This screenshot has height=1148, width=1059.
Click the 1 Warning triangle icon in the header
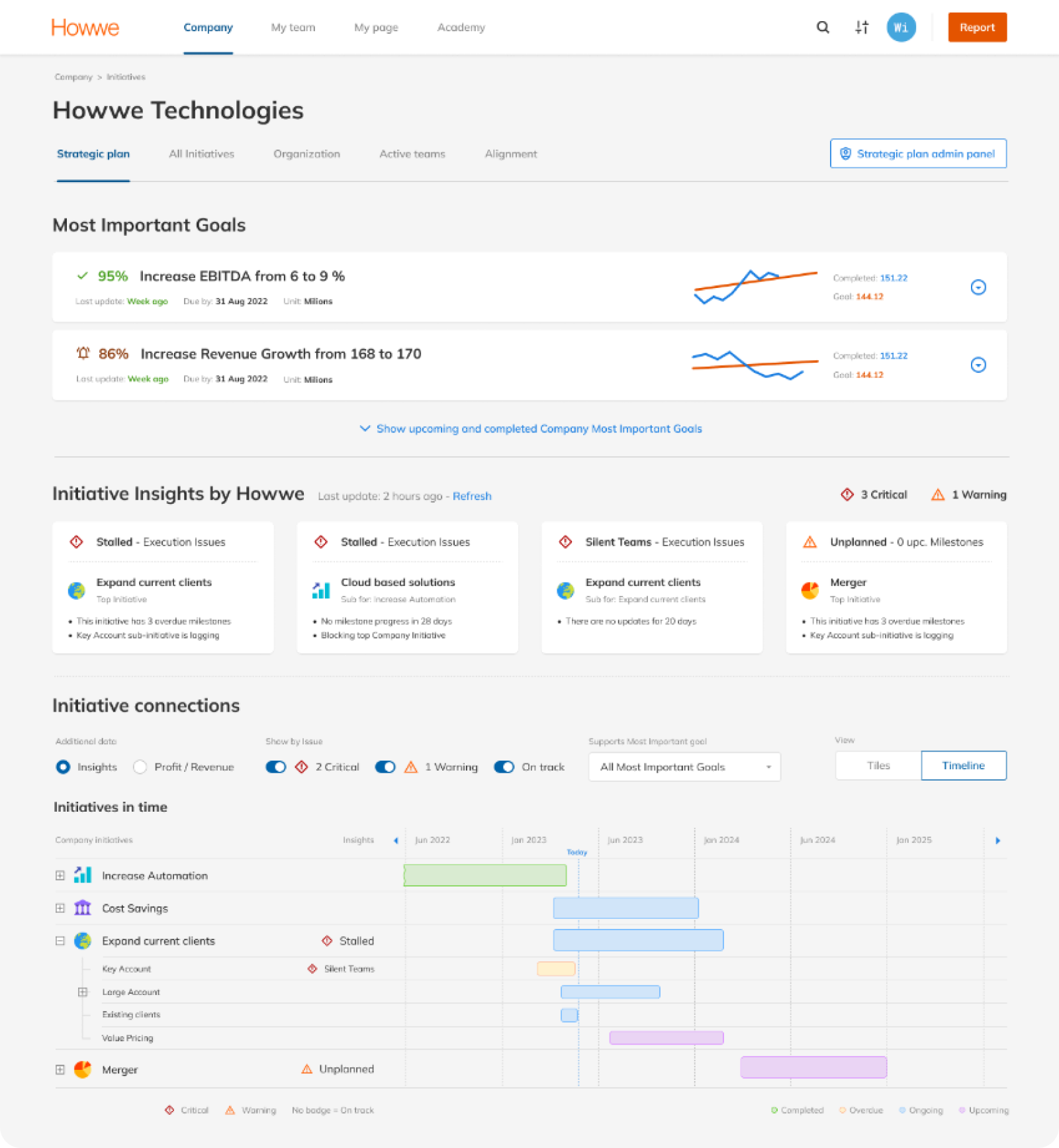pyautogui.click(x=938, y=495)
